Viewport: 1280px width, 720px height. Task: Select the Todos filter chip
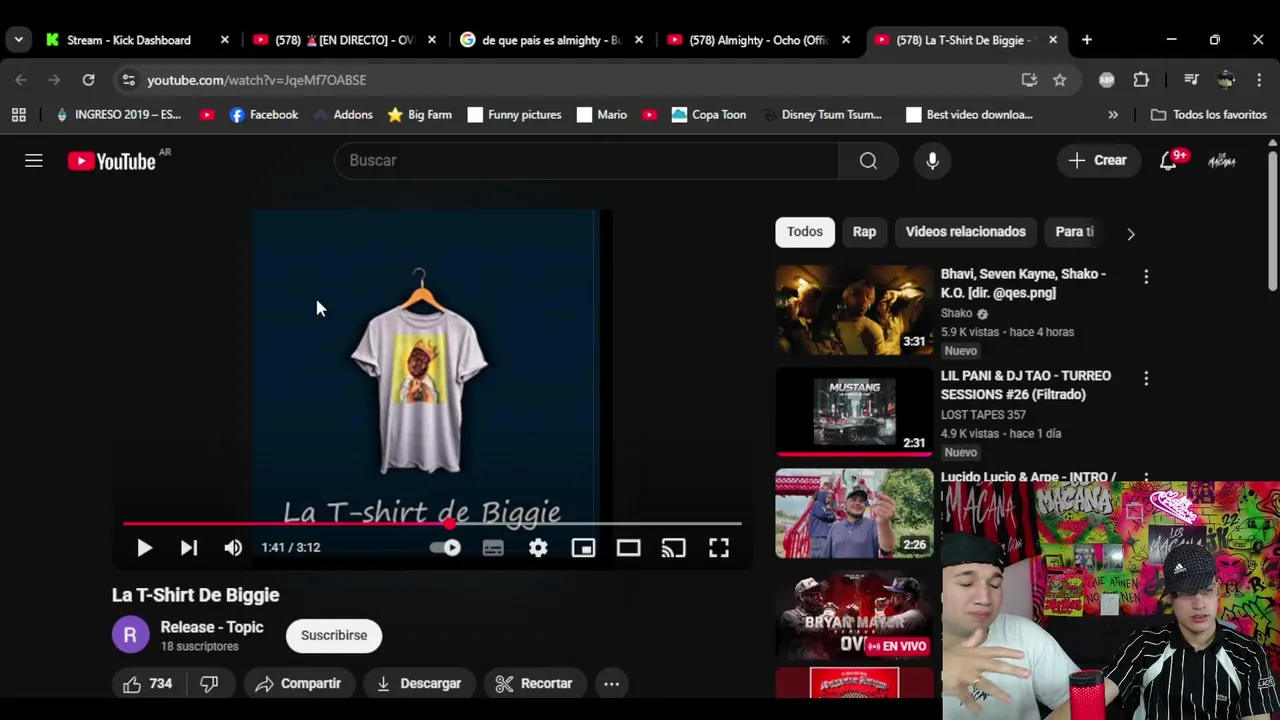point(805,232)
